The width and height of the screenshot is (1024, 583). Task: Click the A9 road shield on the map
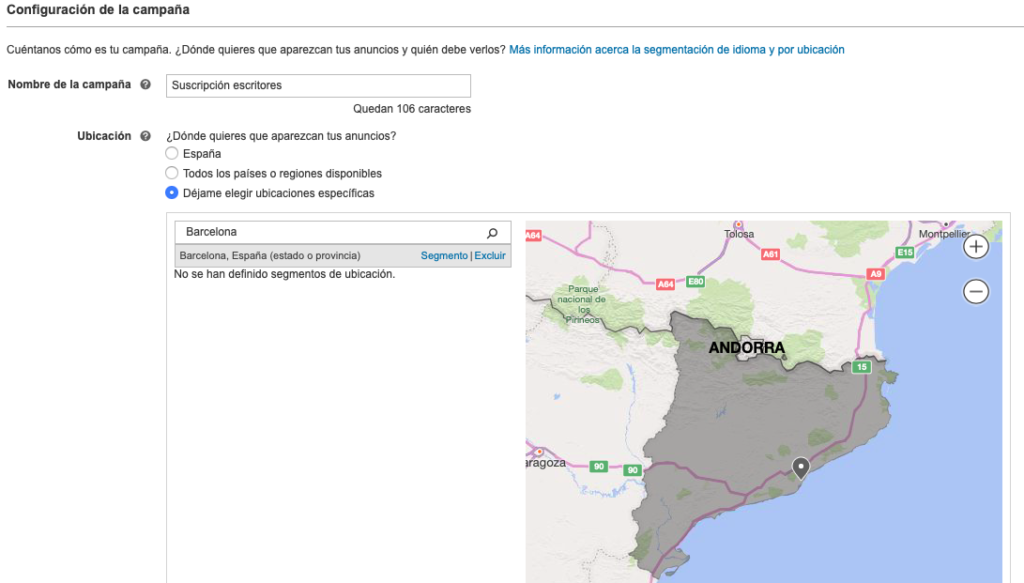click(876, 273)
